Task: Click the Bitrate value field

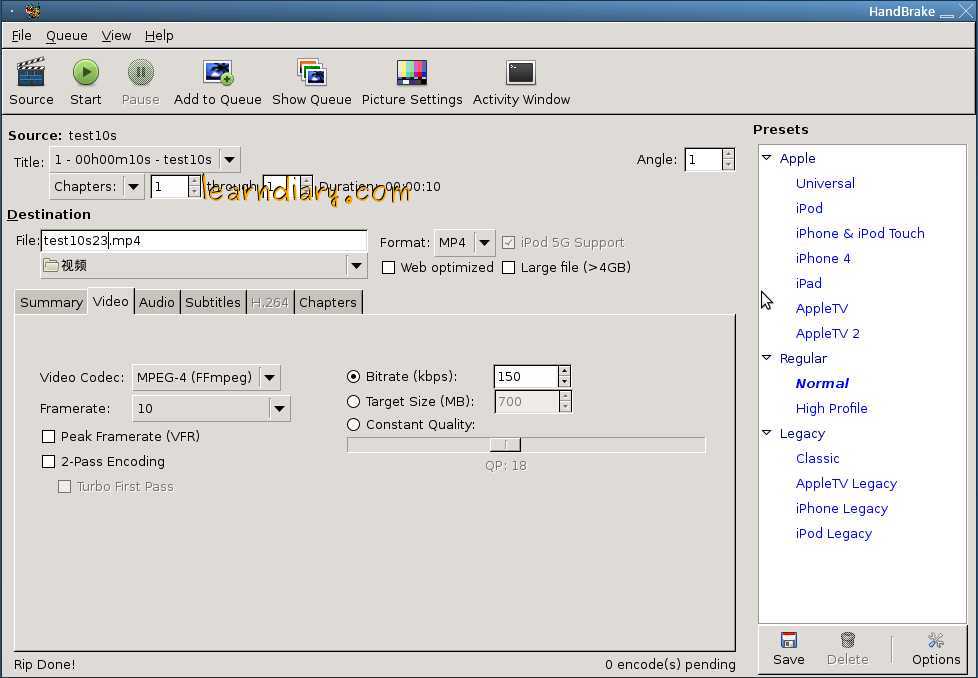Action: coord(525,377)
